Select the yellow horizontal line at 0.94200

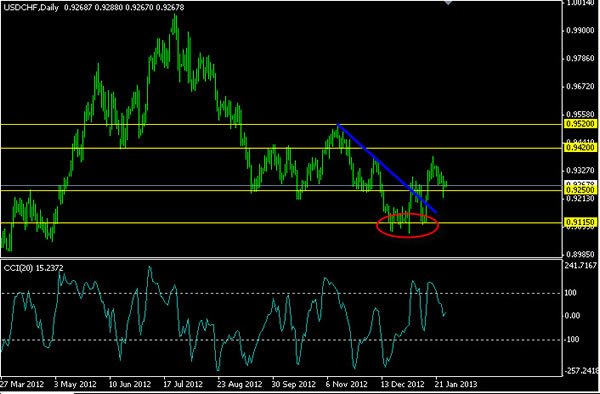coord(282,148)
